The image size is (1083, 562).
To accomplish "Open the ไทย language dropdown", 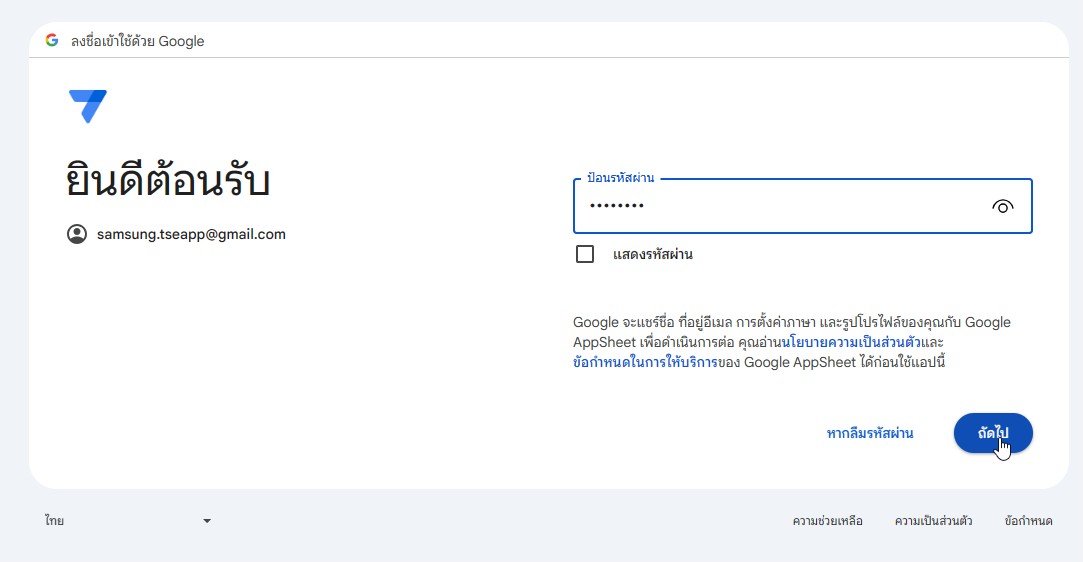I will pyautogui.click(x=128, y=521).
